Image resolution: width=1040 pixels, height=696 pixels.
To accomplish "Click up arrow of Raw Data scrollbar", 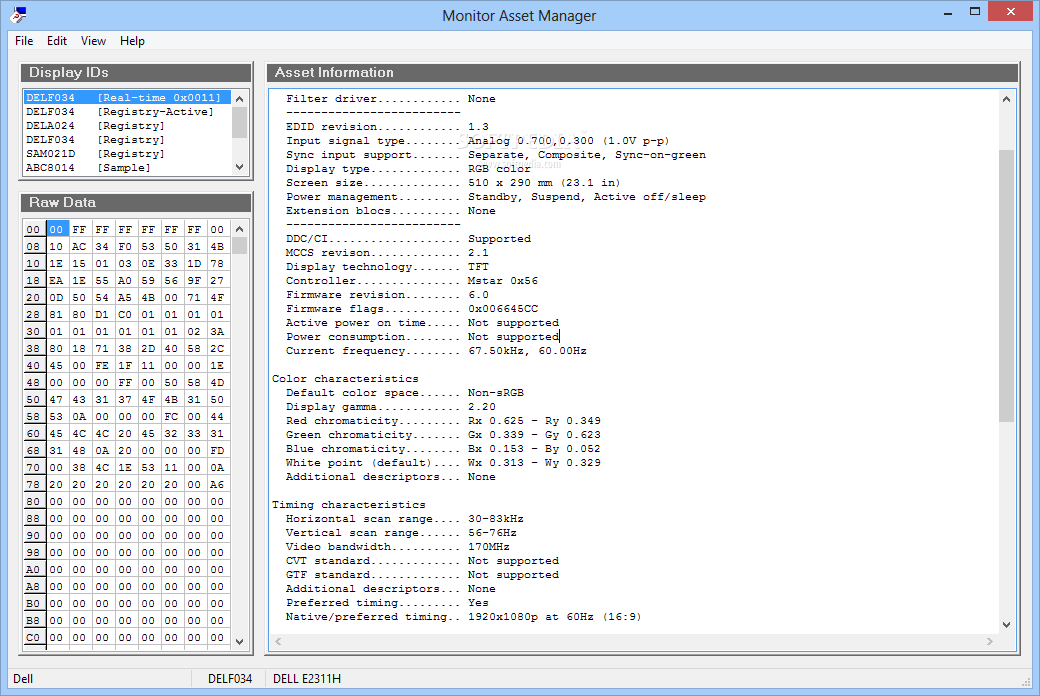I will click(239, 229).
